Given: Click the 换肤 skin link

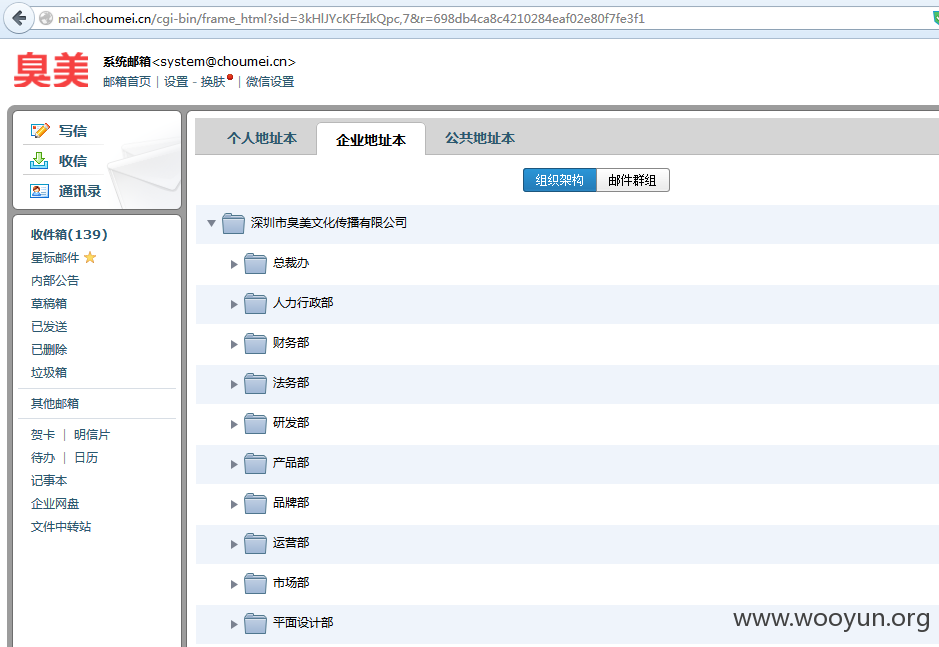Looking at the screenshot, I should pos(213,81).
